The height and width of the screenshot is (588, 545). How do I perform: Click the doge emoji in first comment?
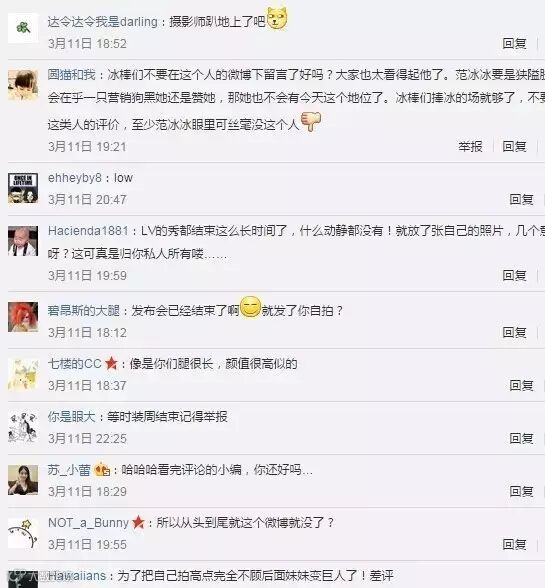[x=277, y=18]
